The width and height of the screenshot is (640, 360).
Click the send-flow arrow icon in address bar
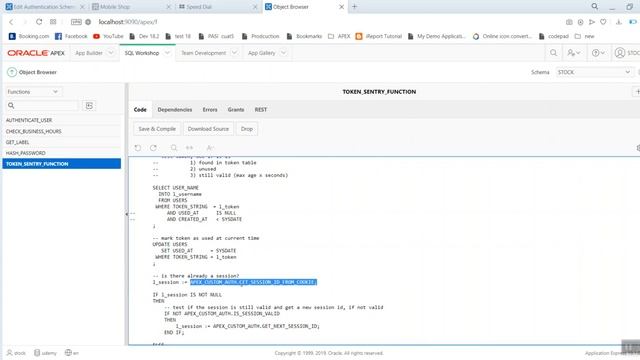[x=592, y=22]
